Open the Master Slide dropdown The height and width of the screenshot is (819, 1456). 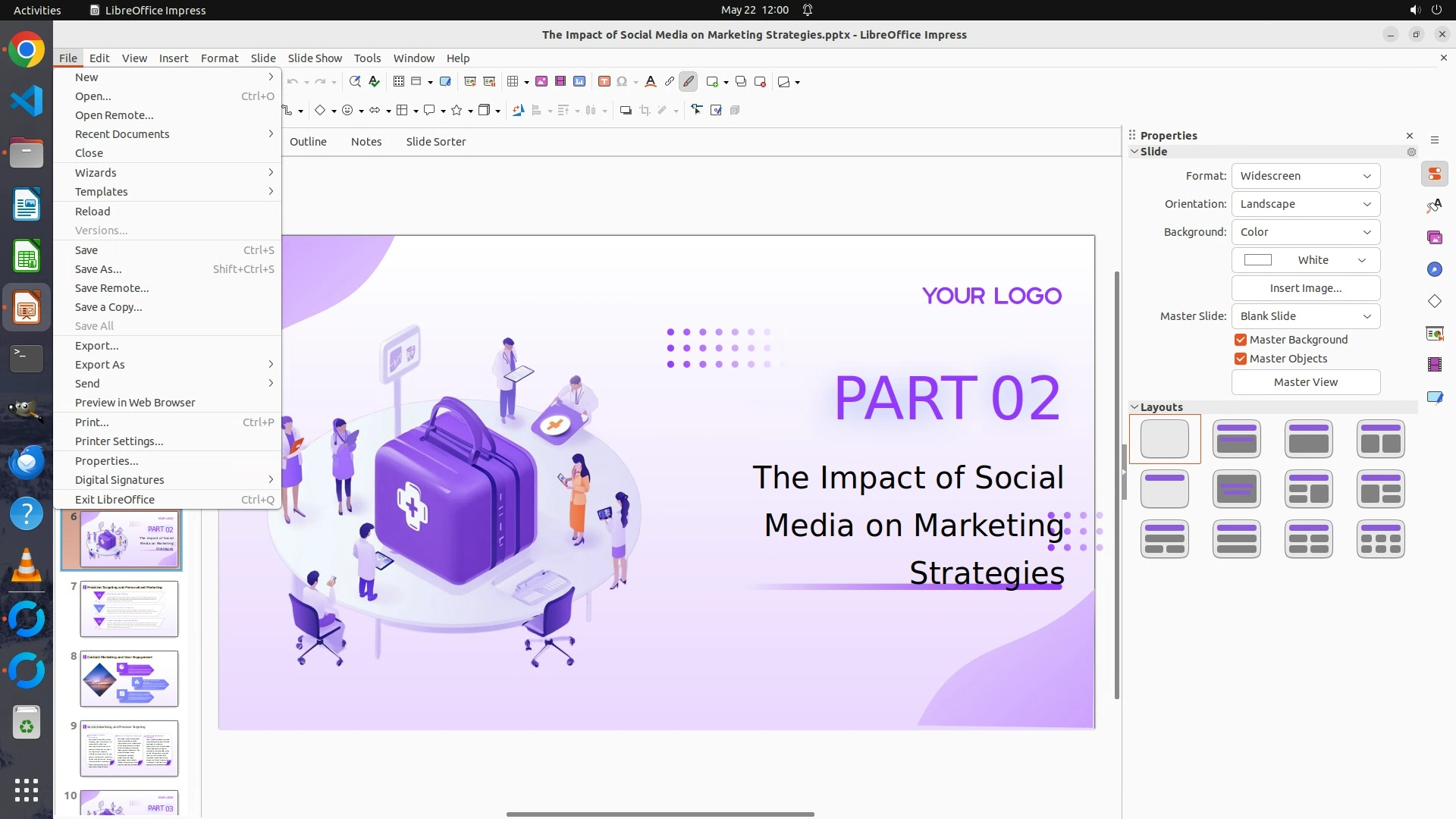point(1305,316)
